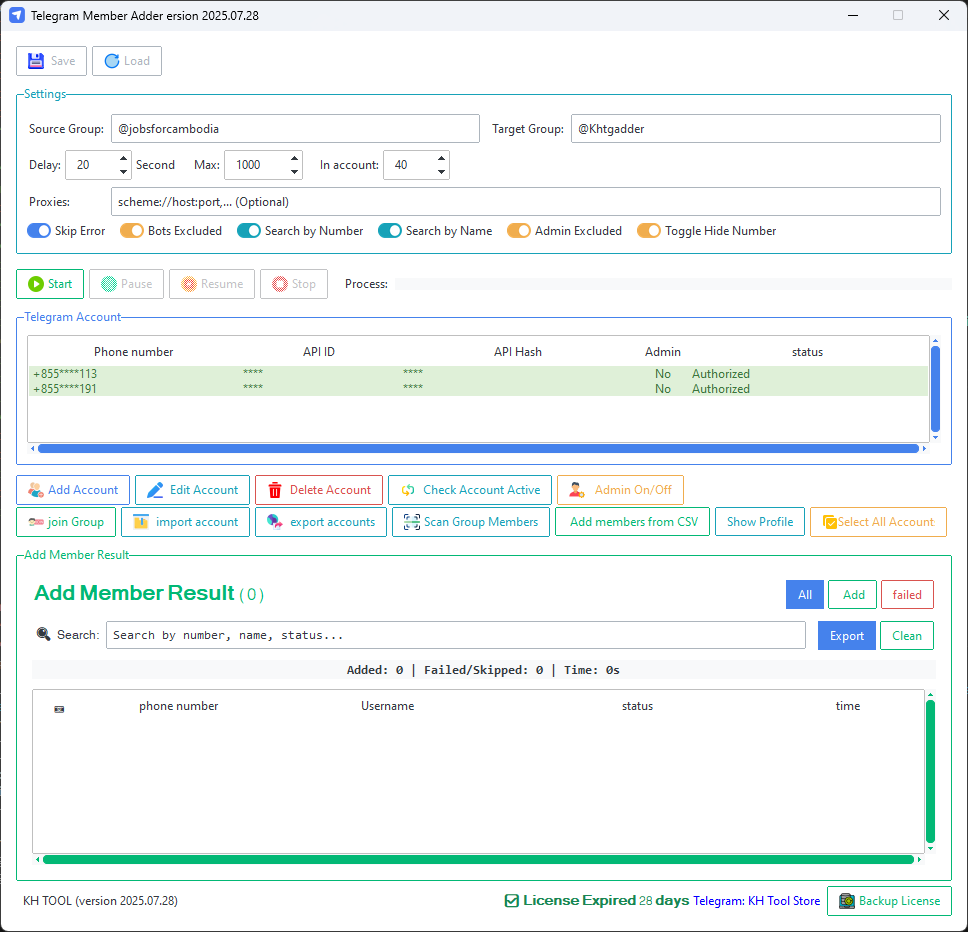Click the Check Account Active refresh icon
Screen dimensions: 968x932
click(x=408, y=490)
